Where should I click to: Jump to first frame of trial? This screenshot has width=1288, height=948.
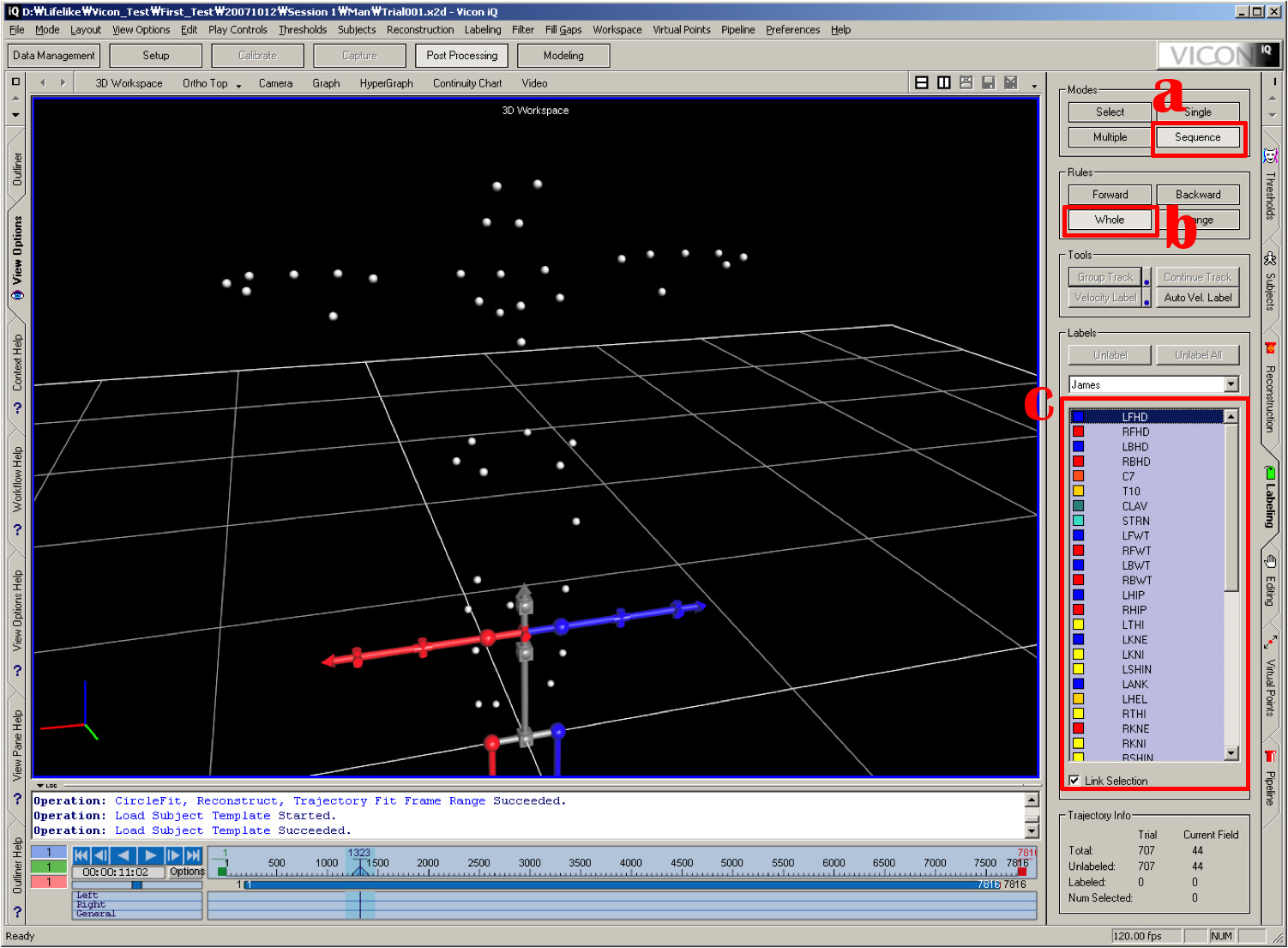[81, 855]
